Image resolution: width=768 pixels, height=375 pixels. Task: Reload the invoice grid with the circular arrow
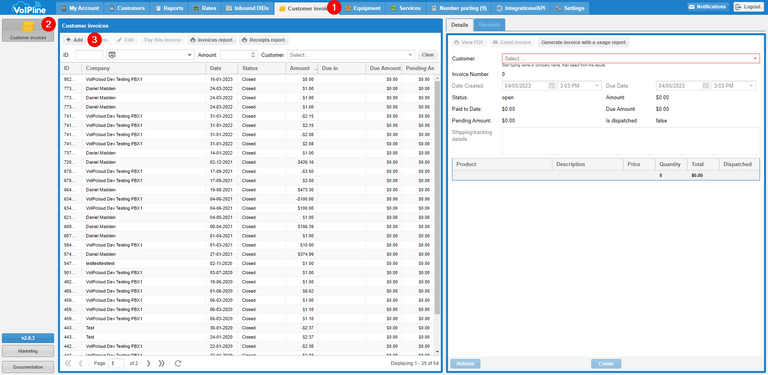click(178, 363)
